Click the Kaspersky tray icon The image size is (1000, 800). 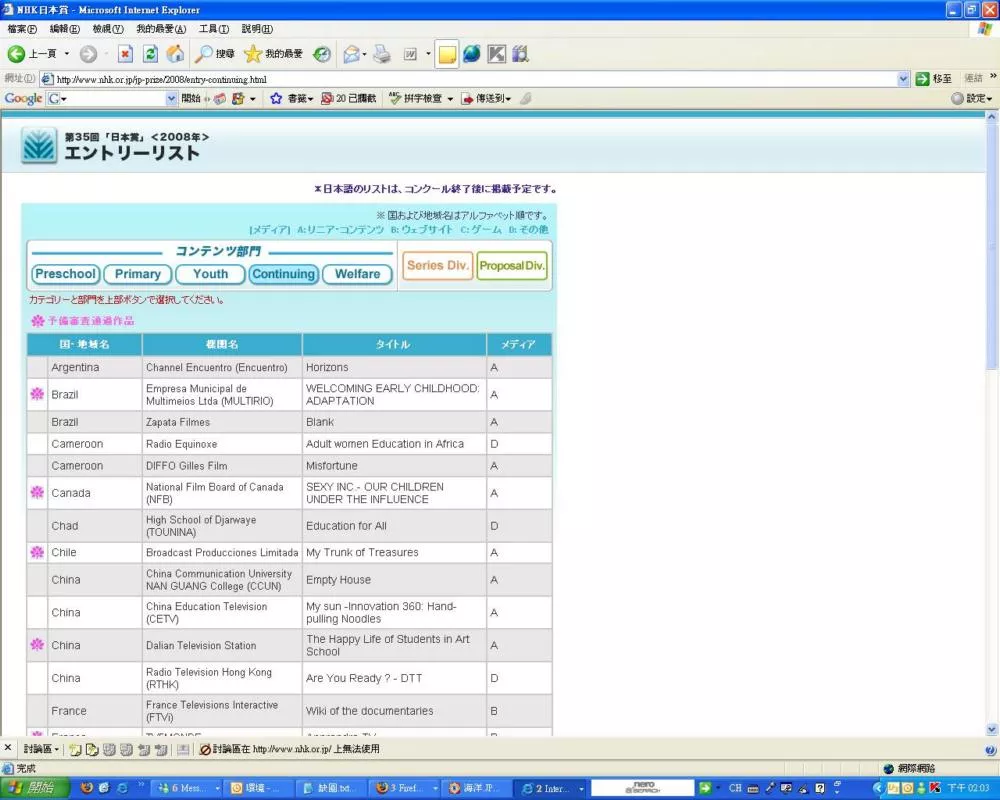[936, 789]
